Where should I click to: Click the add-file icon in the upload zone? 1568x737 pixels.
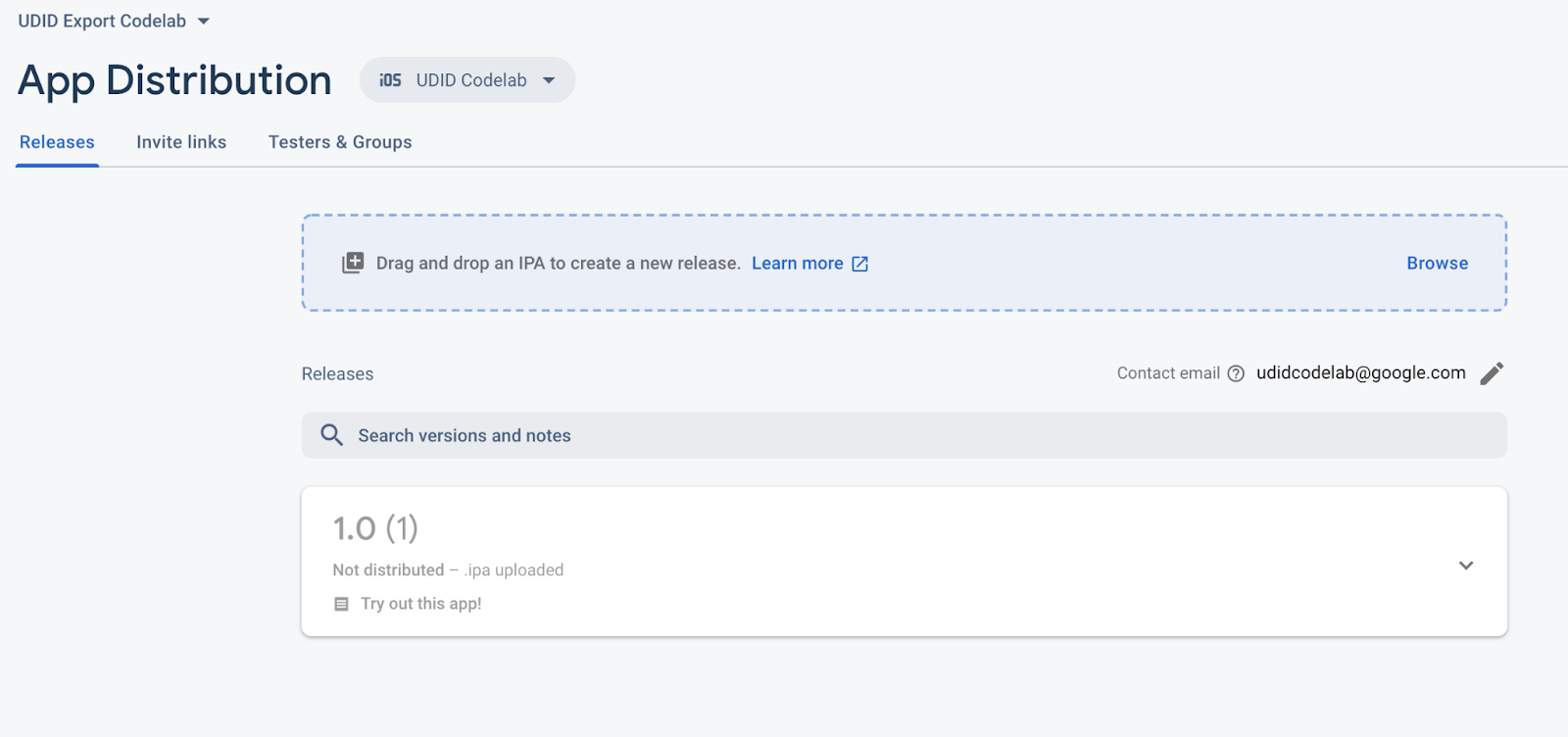tap(353, 263)
